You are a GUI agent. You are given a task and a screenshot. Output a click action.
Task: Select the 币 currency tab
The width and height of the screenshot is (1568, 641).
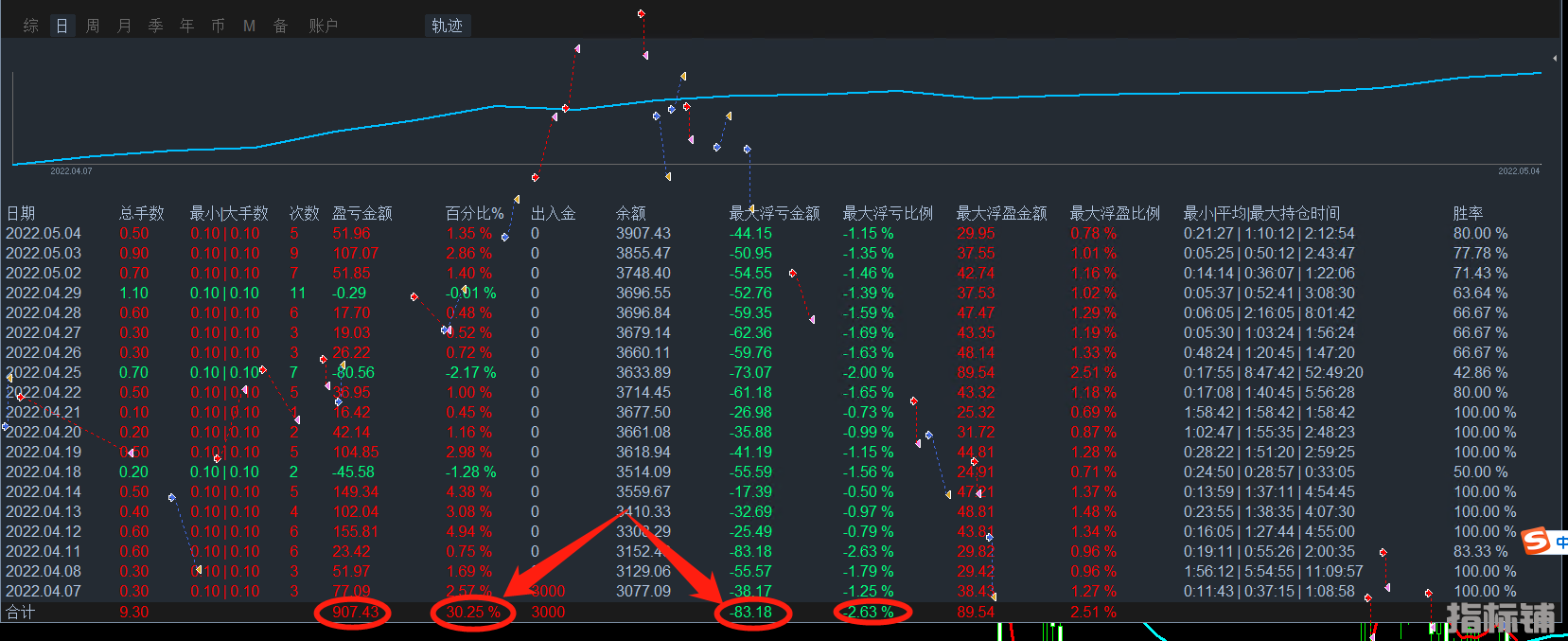(218, 26)
